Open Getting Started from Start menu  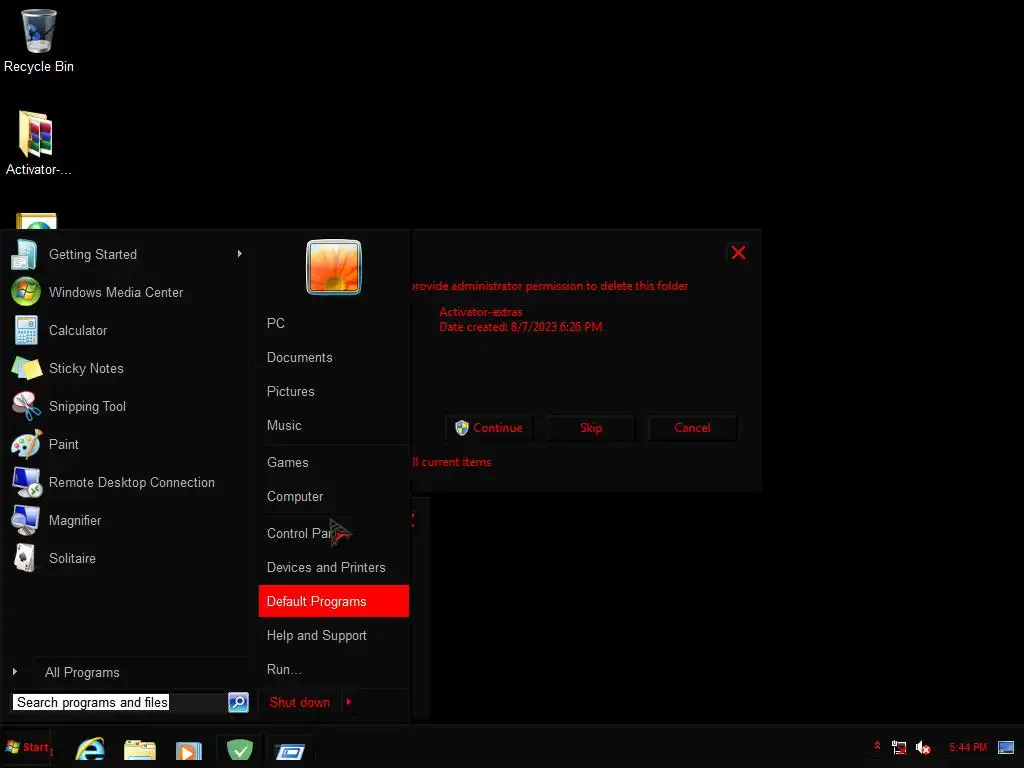coord(128,254)
